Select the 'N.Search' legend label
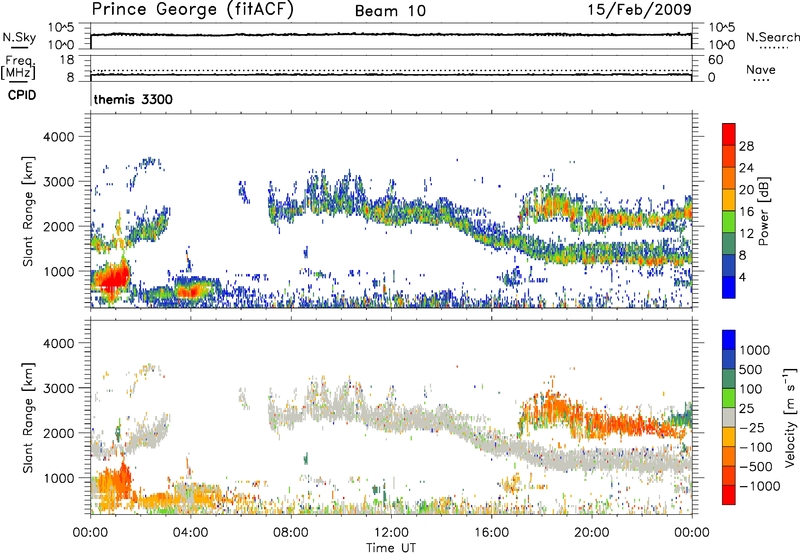 pyautogui.click(x=772, y=37)
